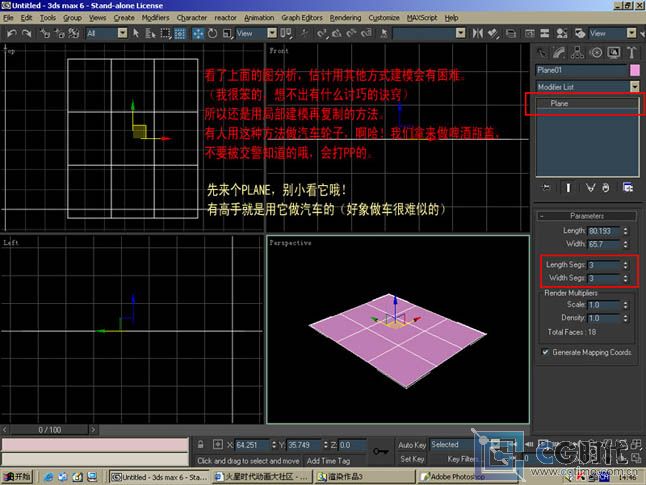Toggle the 3D Snaps button

tap(322, 33)
